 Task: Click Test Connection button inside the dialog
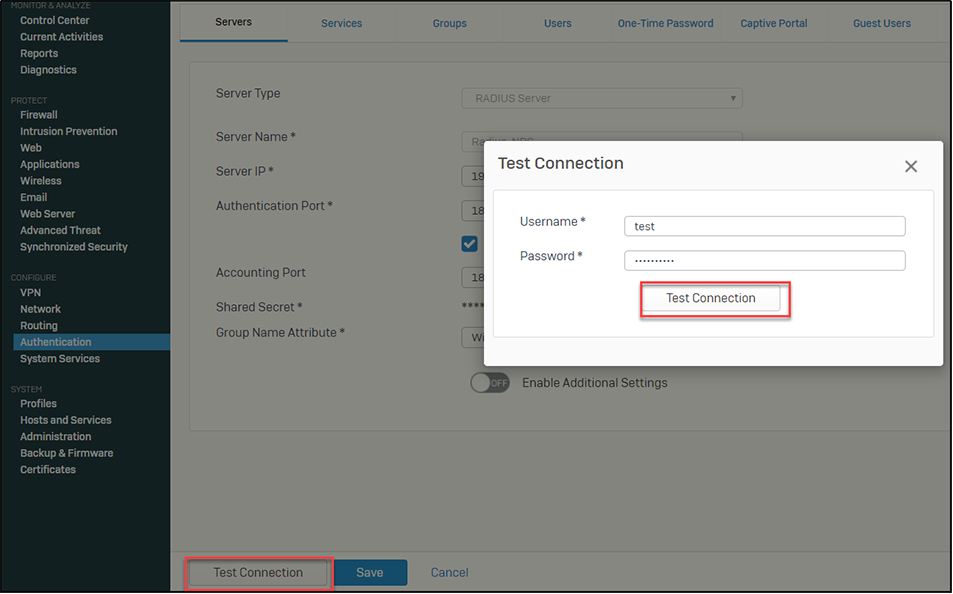tap(710, 298)
